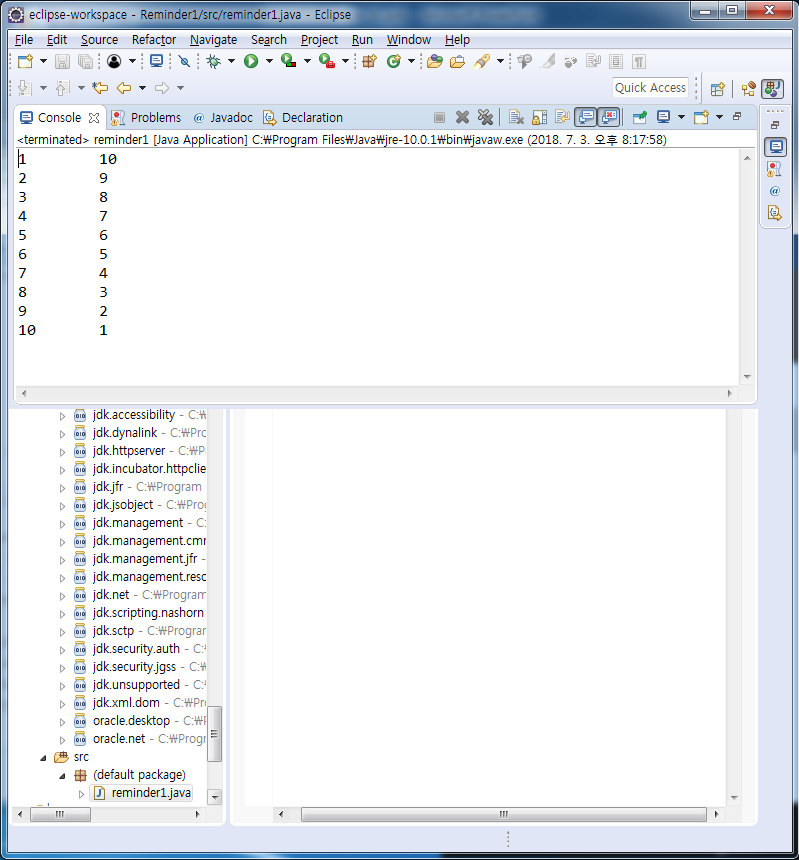Select jdk.xml.dom tree entry

coord(126,703)
